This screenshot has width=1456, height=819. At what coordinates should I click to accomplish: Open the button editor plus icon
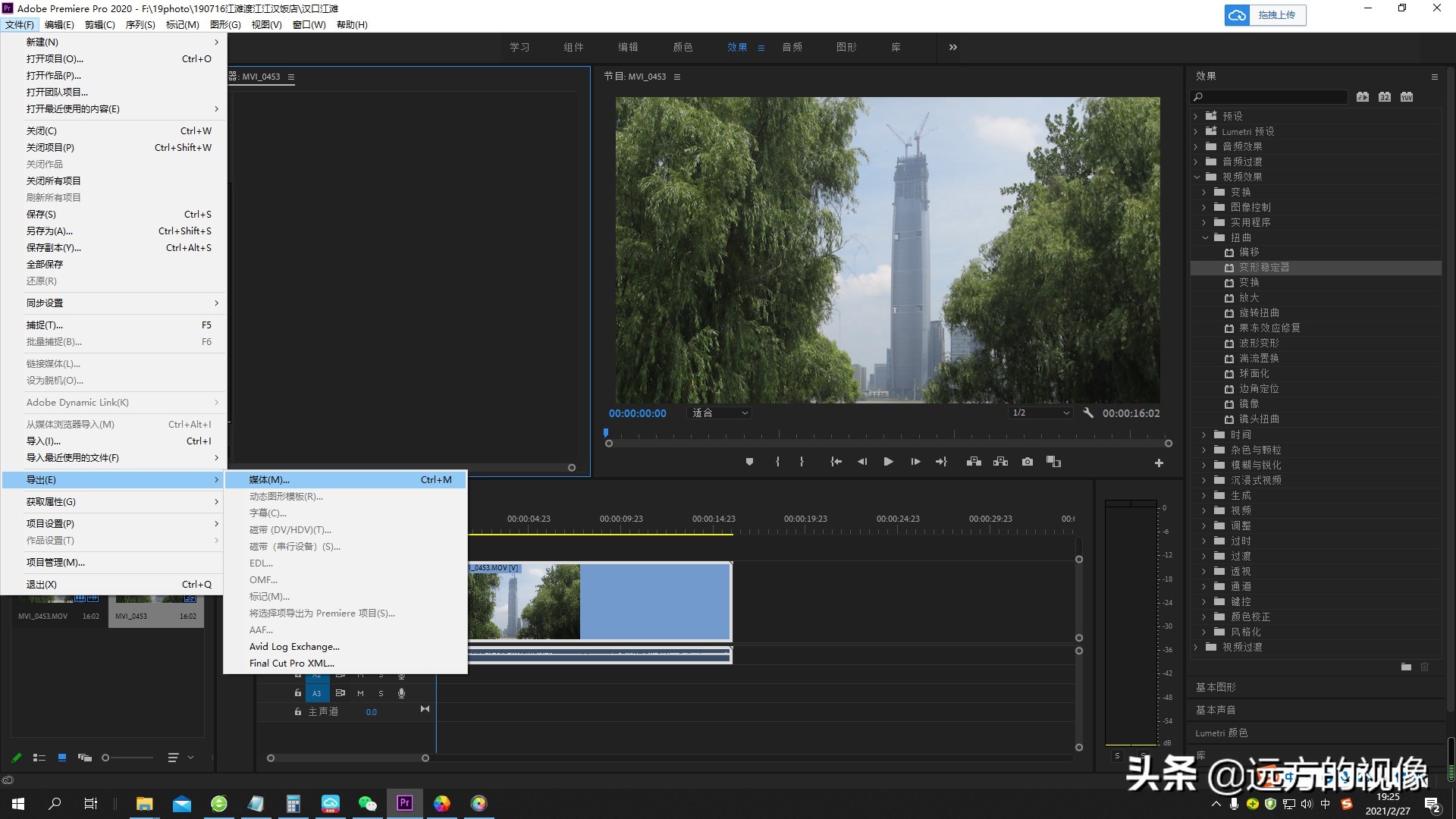coord(1159,463)
